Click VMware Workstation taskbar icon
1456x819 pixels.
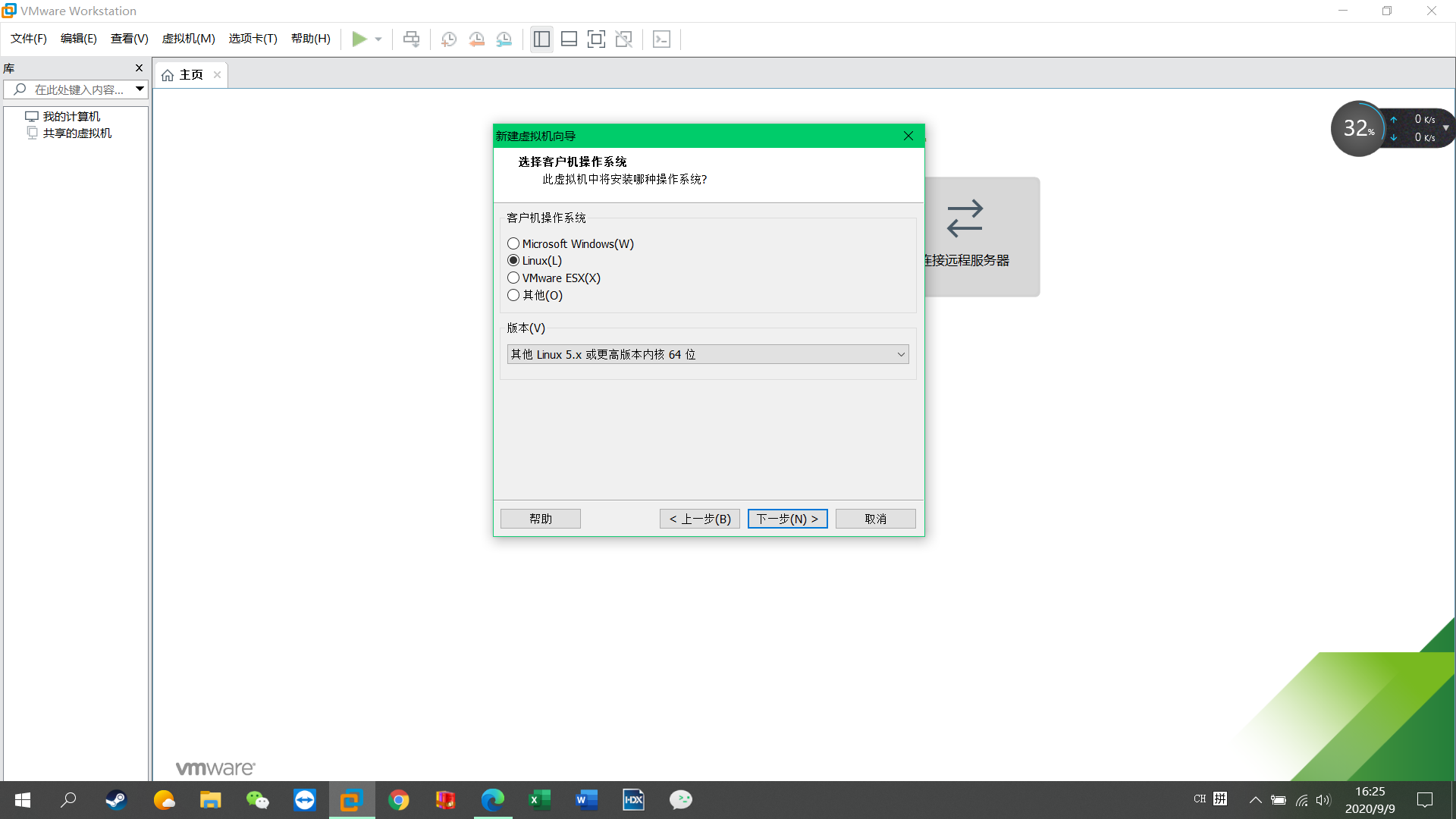click(x=352, y=799)
